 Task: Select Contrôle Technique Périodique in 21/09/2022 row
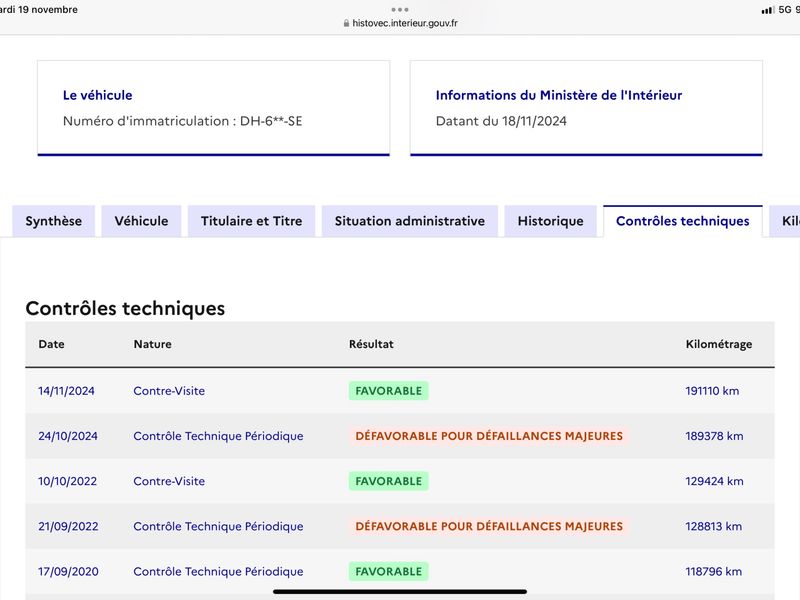218,527
